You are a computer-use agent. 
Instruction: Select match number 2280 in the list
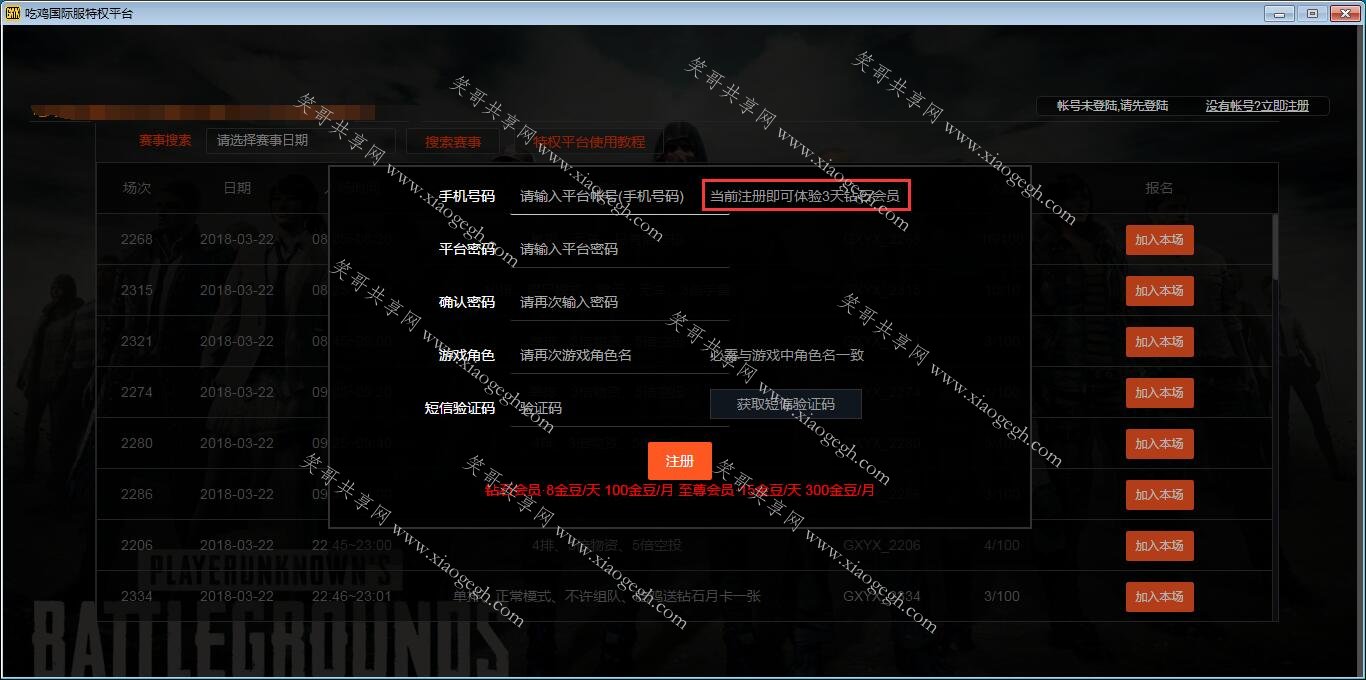(x=137, y=443)
